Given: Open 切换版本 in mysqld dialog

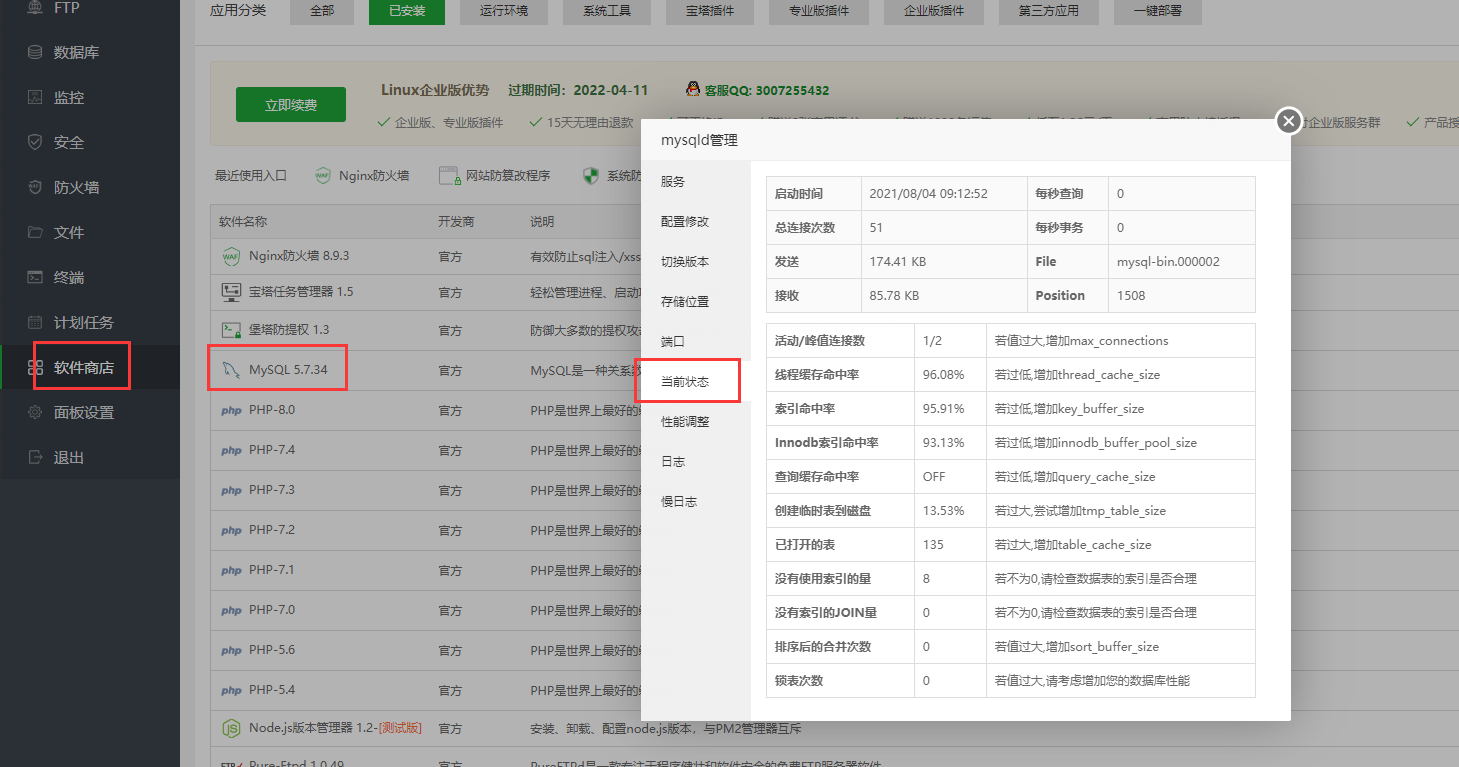Looking at the screenshot, I should tap(695, 262).
